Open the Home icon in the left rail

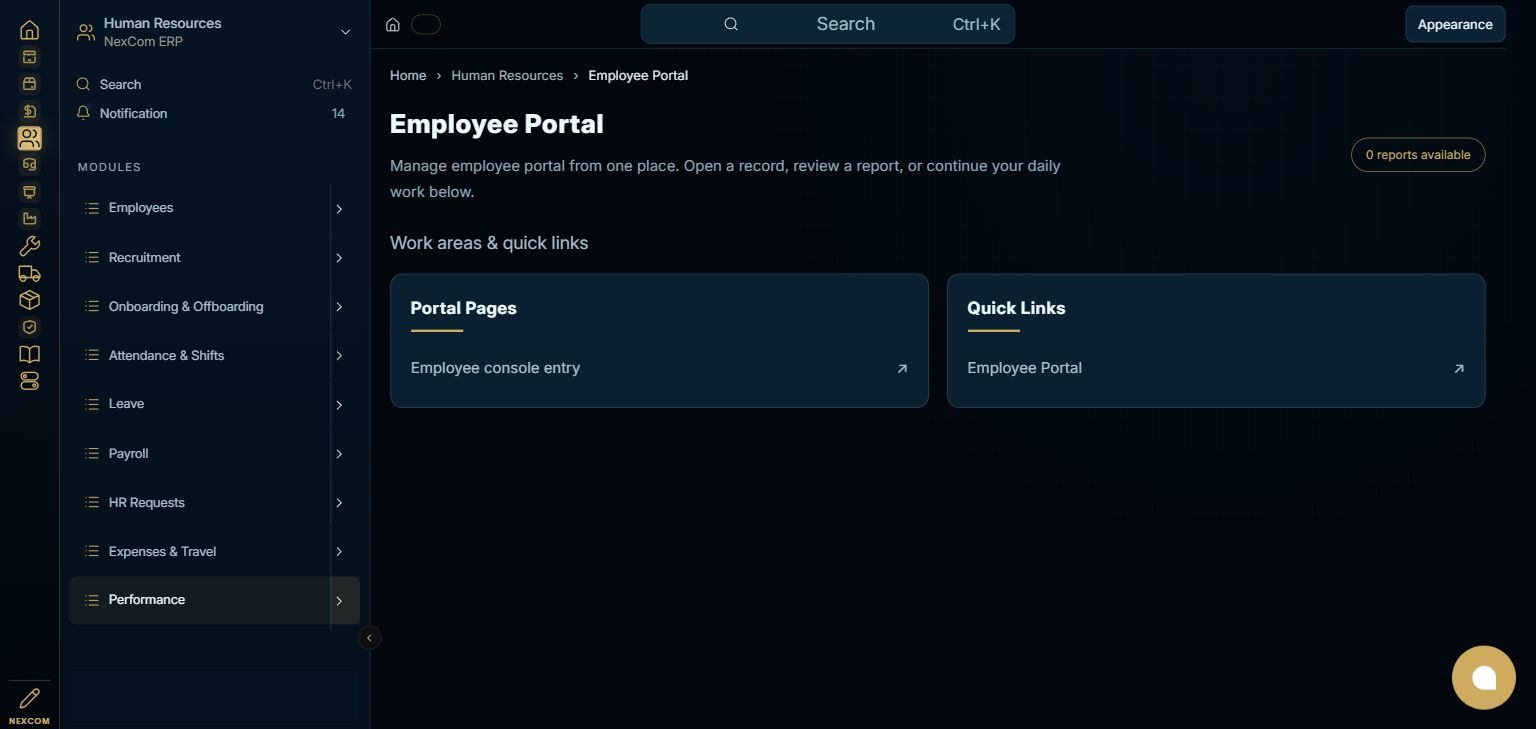point(29,30)
